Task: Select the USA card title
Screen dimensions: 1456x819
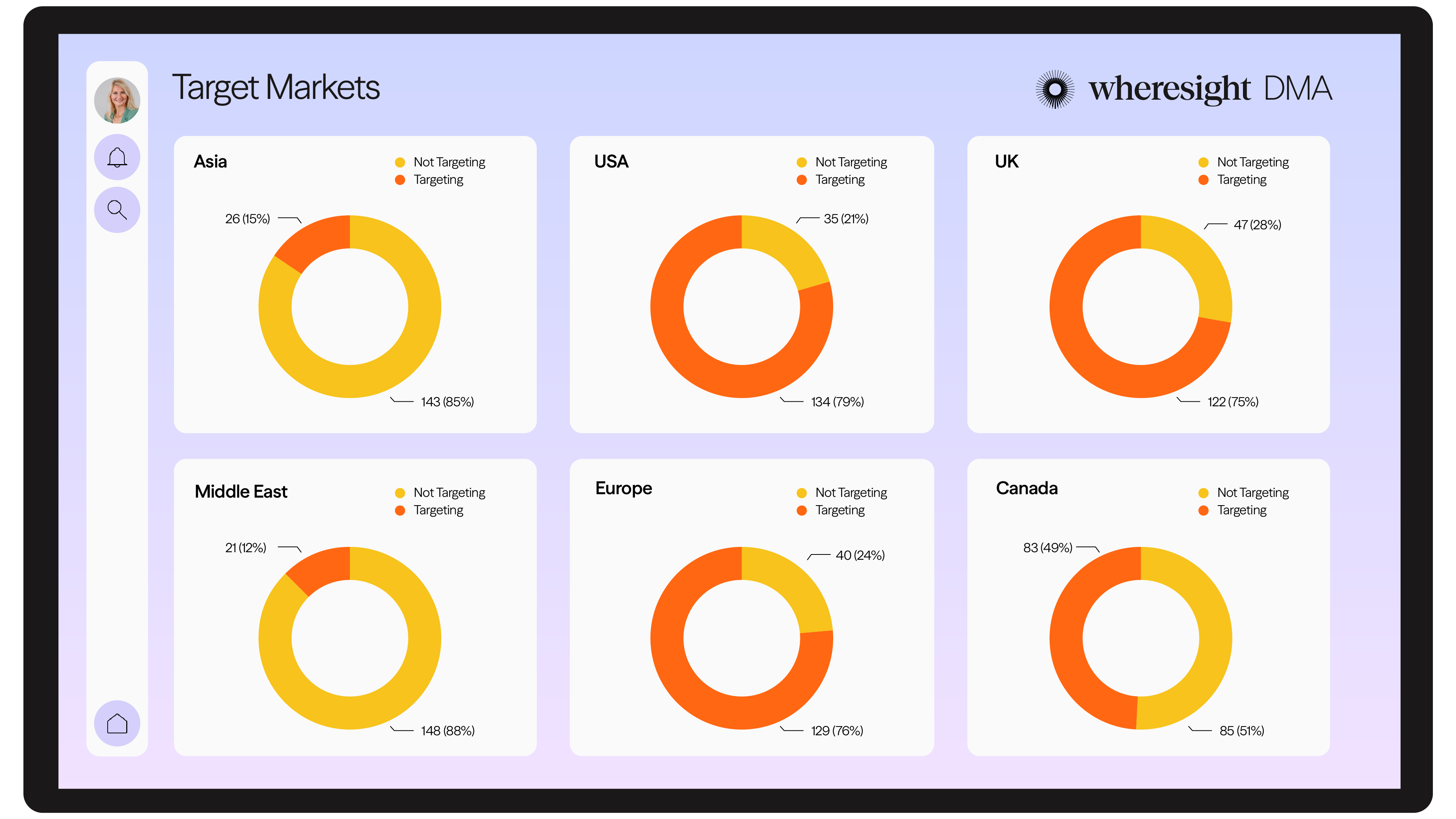Action: coord(611,162)
